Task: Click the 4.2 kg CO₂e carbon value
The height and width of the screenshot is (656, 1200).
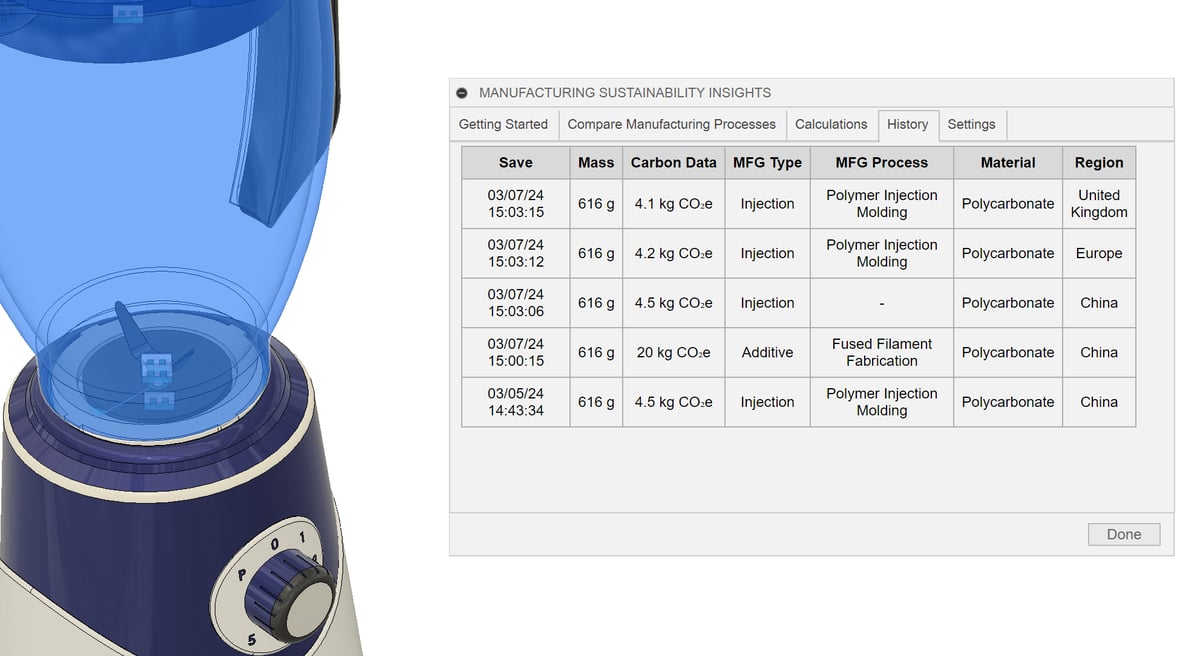Action: tap(673, 253)
